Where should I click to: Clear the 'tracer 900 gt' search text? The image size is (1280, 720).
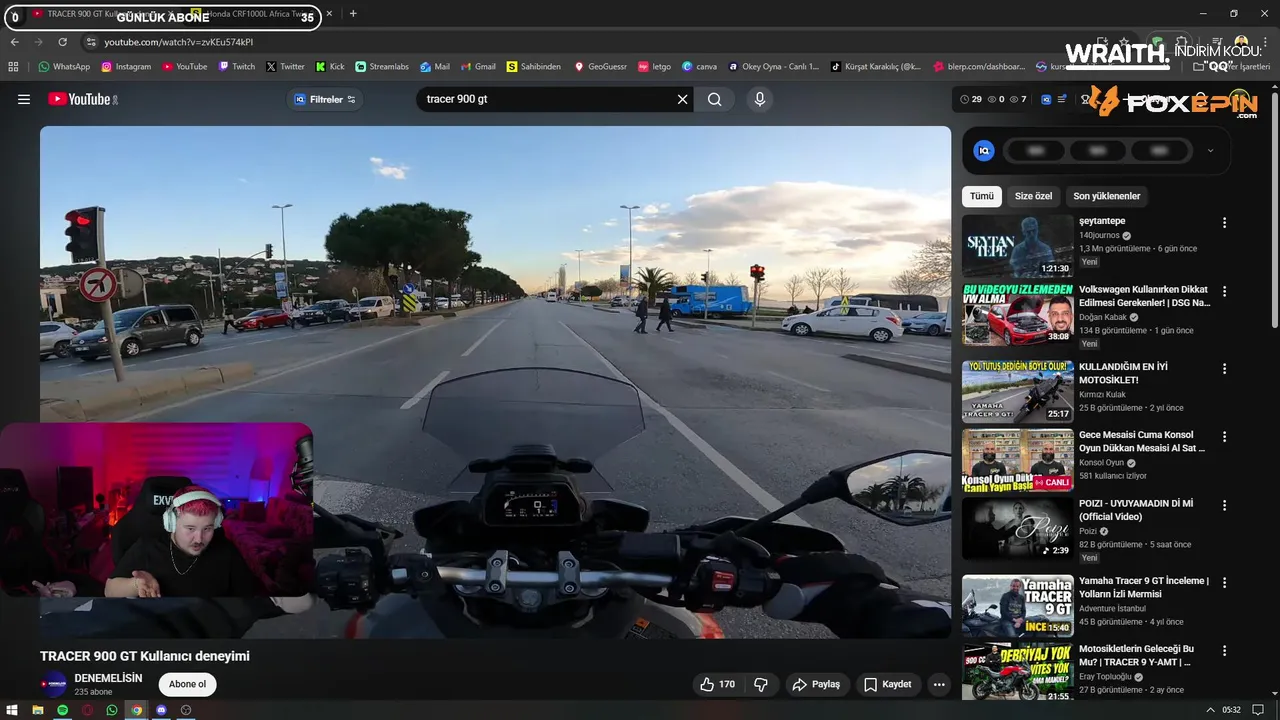pyautogui.click(x=683, y=99)
